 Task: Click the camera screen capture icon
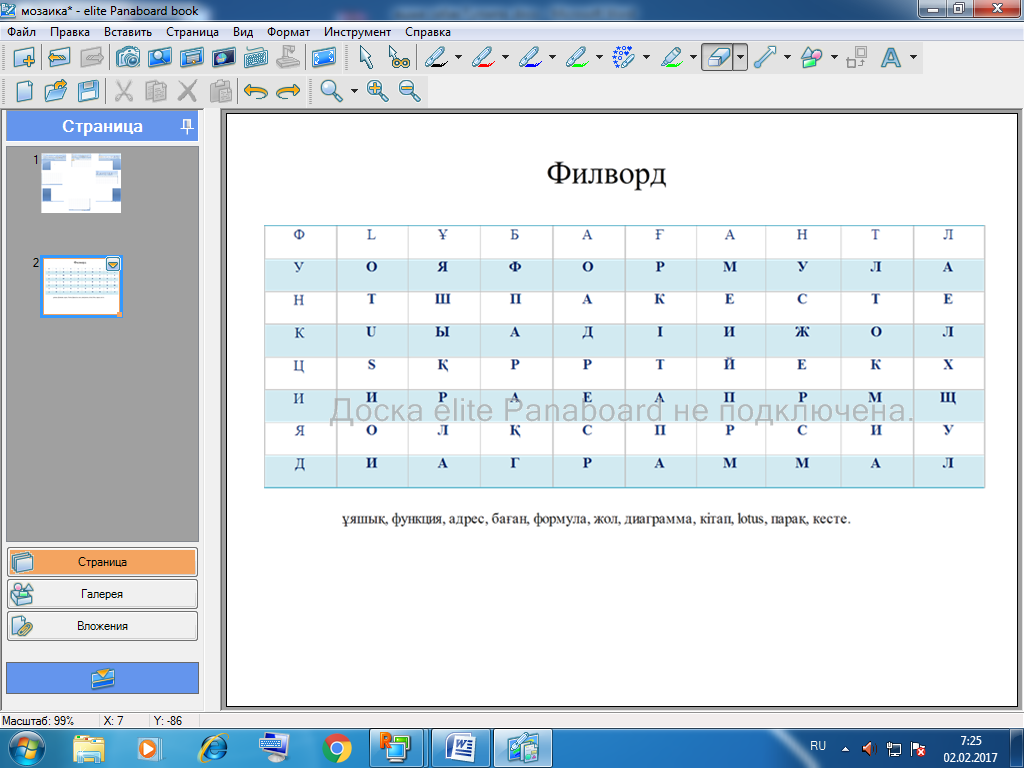pyautogui.click(x=128, y=58)
